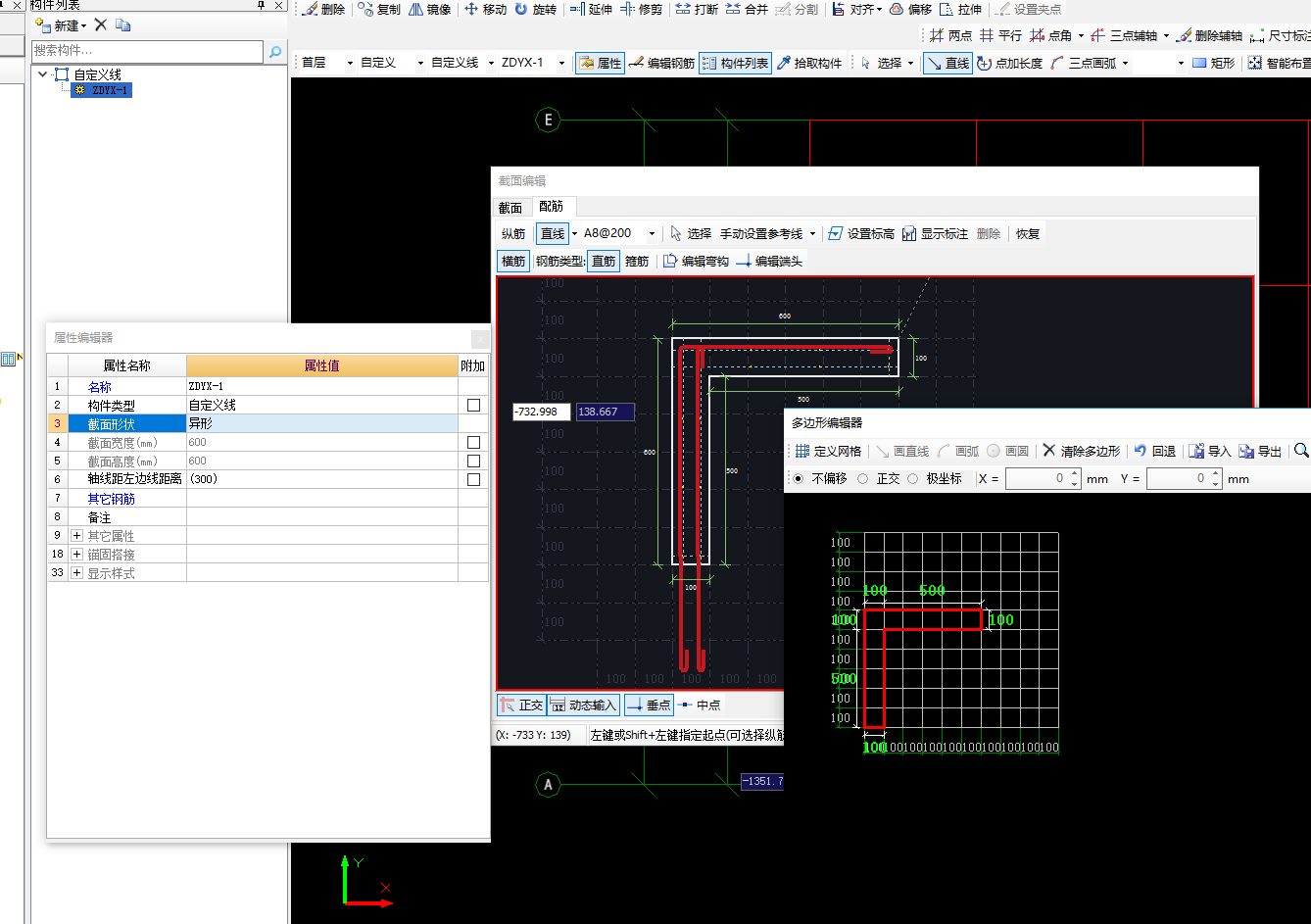
Task: Open 编辑钢筋 (edit rebar)
Action: tap(662, 63)
